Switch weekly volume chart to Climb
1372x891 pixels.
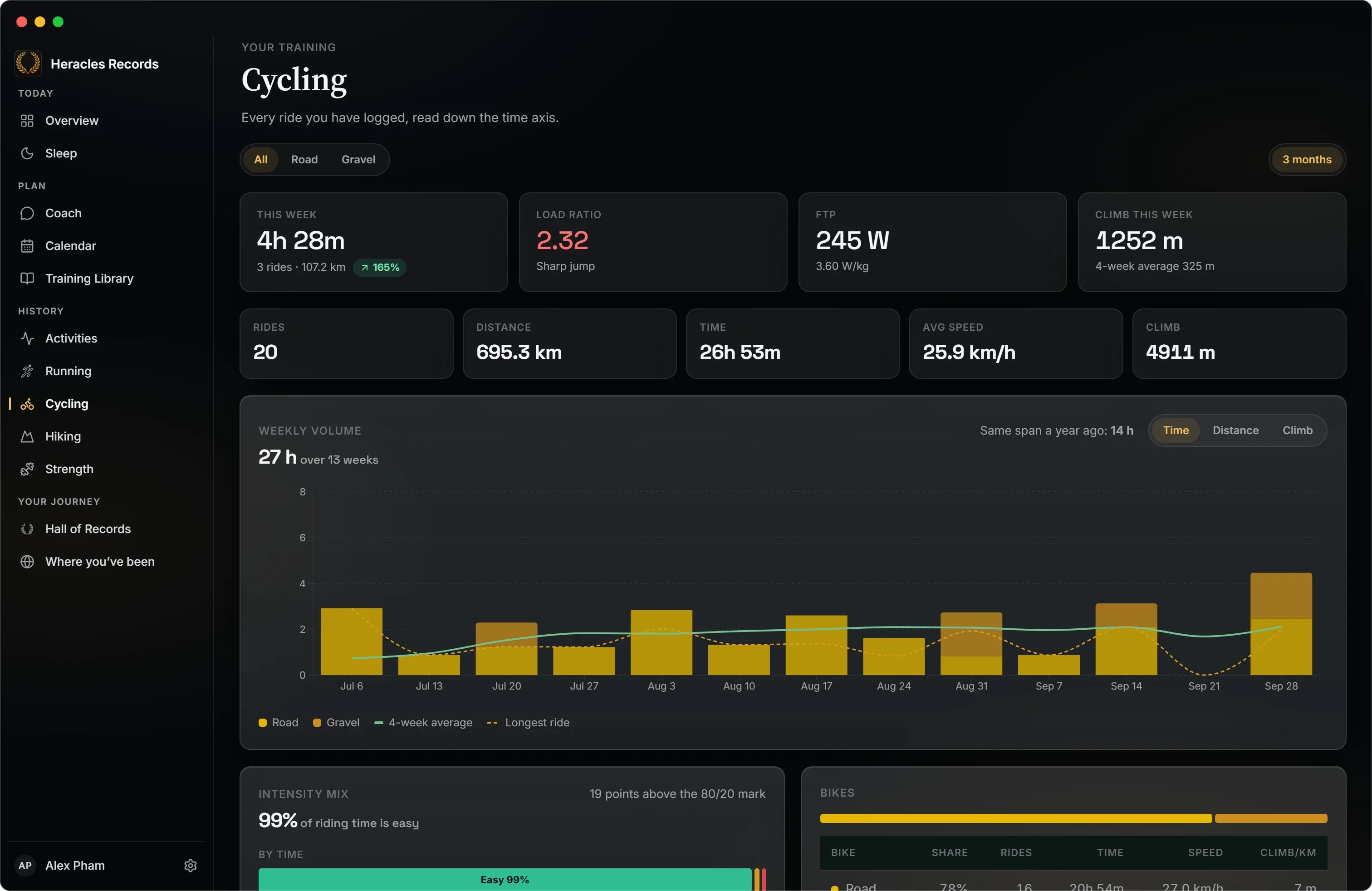tap(1297, 431)
